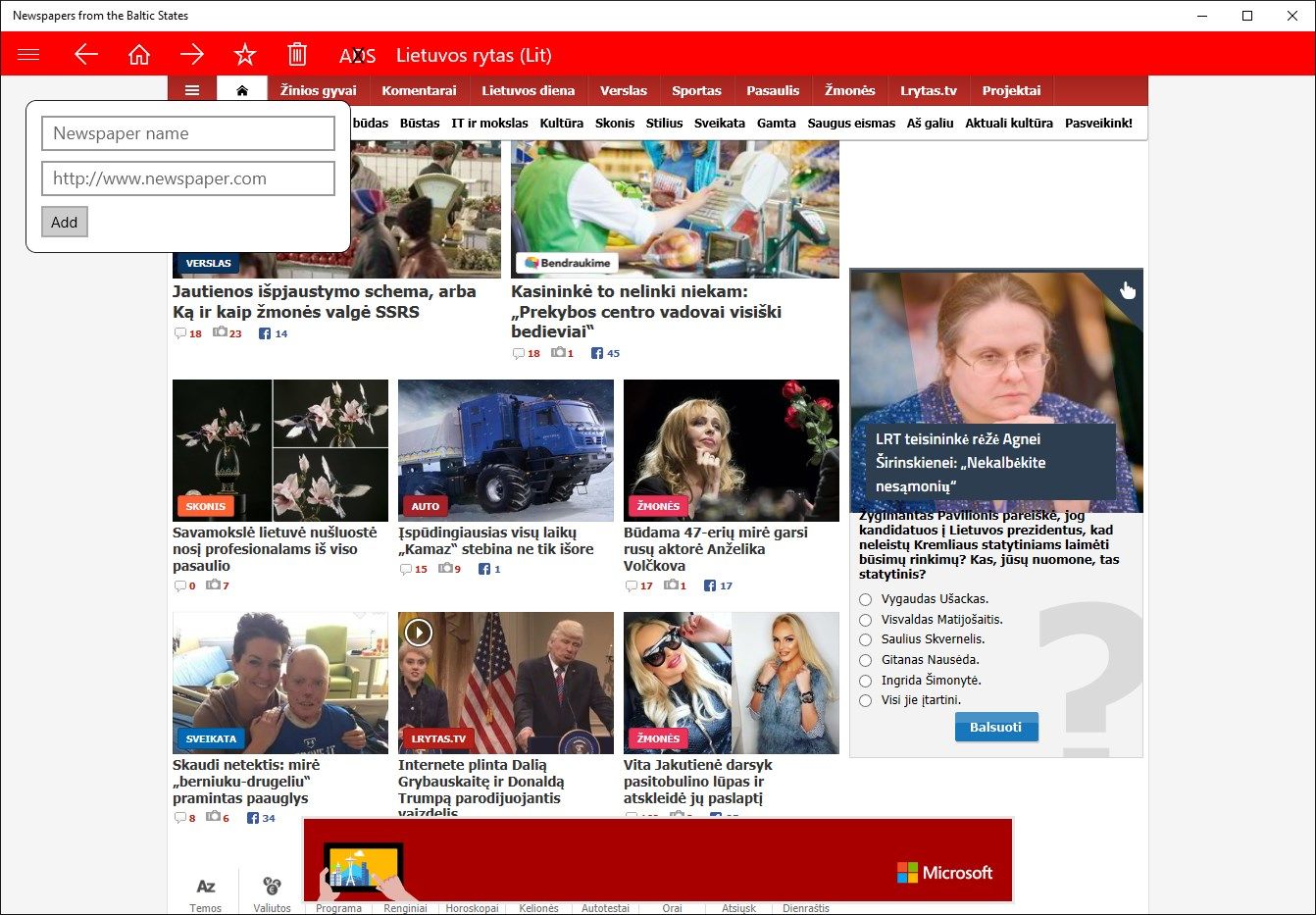The height and width of the screenshot is (915, 1316).
Task: Click the Bendraukime badge on cashier photo
Action: pyautogui.click(x=568, y=263)
